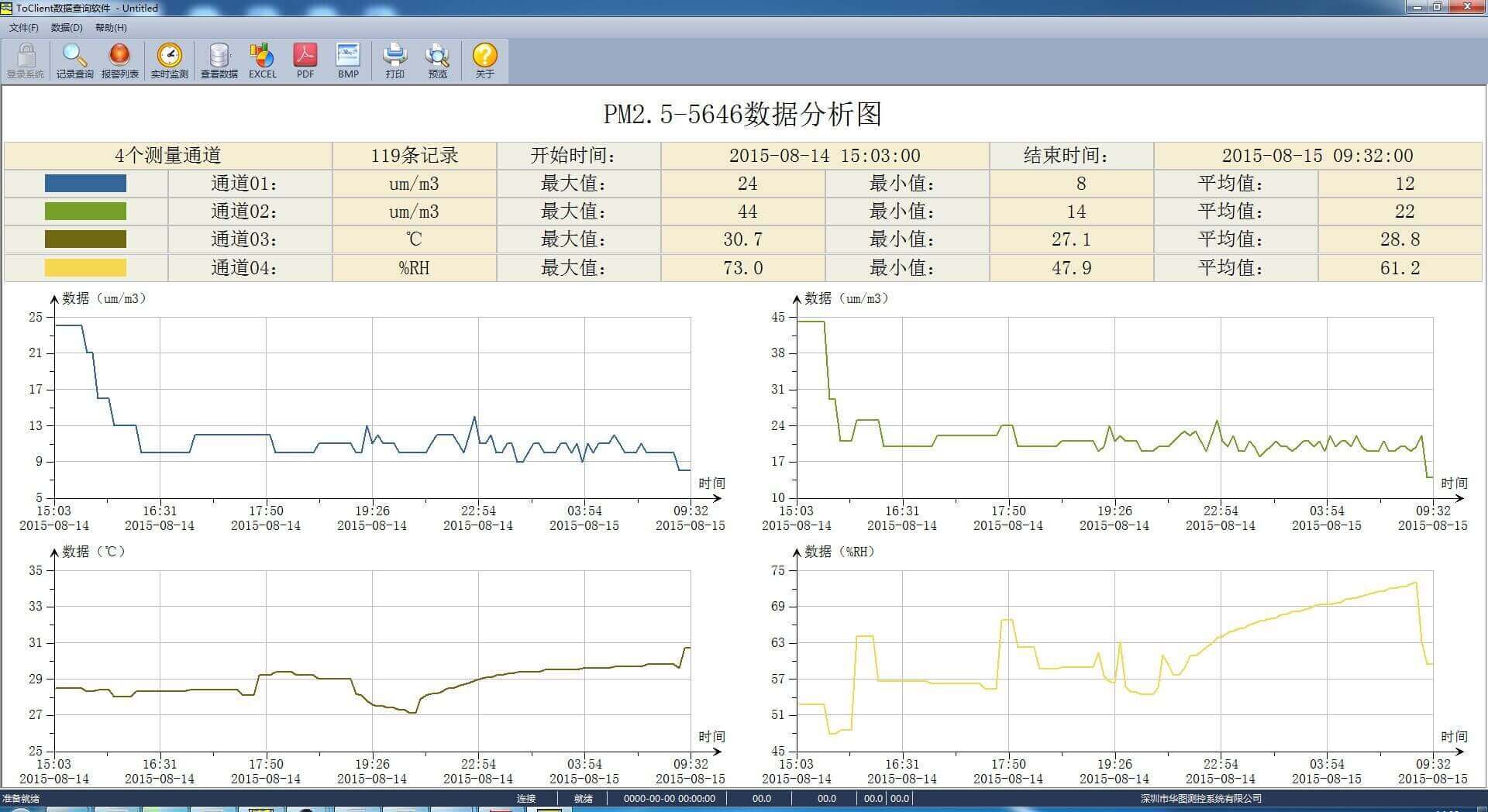The image size is (1488, 812).
Task: Open the 报警列表 alarm list
Action: [x=119, y=60]
